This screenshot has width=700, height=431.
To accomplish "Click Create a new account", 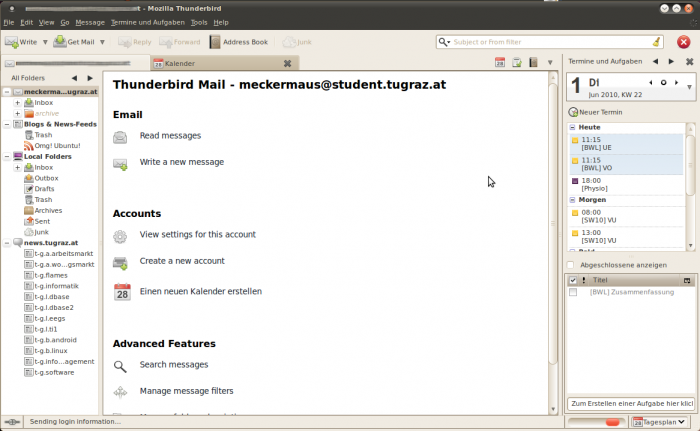I will click(182, 261).
